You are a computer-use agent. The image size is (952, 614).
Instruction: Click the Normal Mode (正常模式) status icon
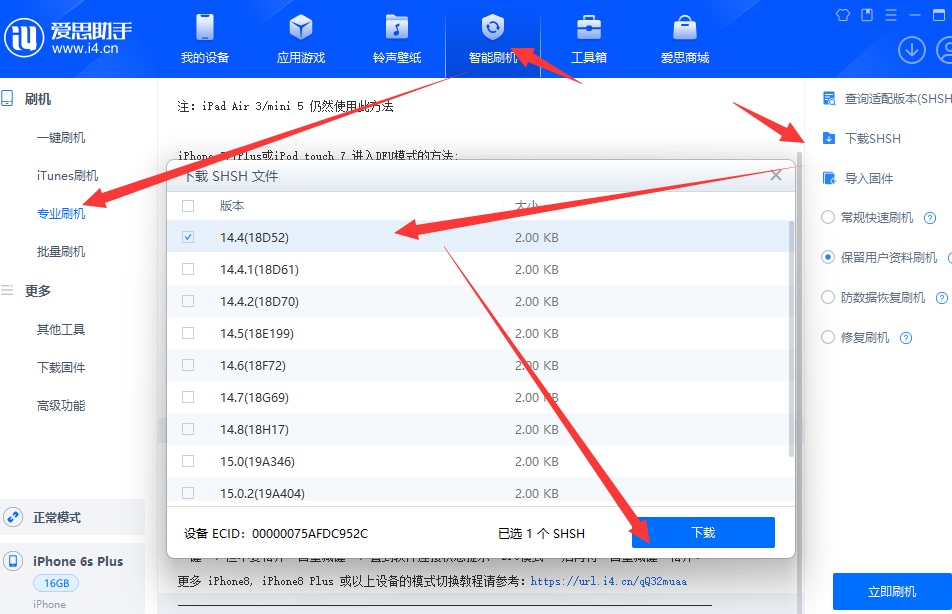coord(13,517)
